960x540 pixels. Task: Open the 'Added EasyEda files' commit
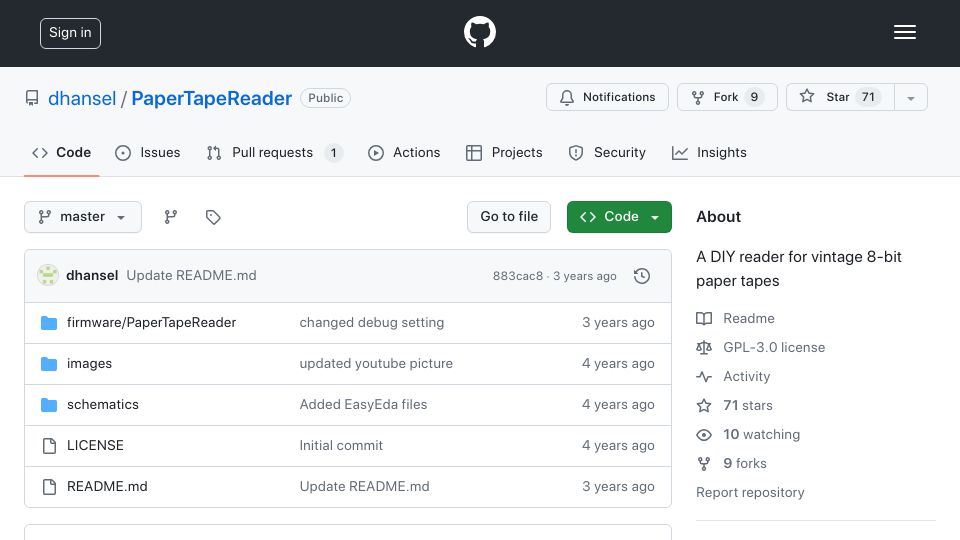click(x=363, y=405)
